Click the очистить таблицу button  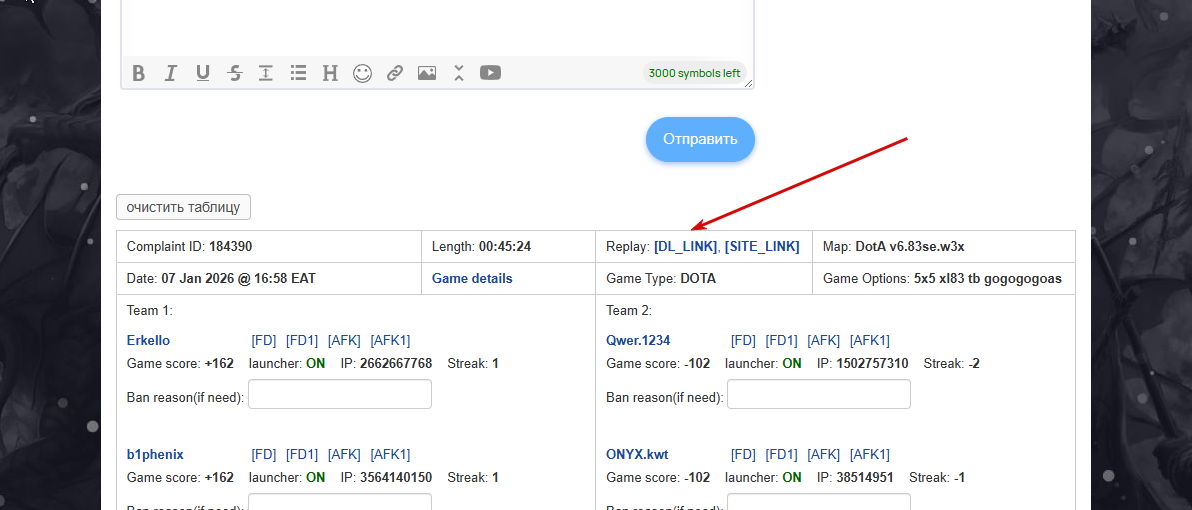183,207
